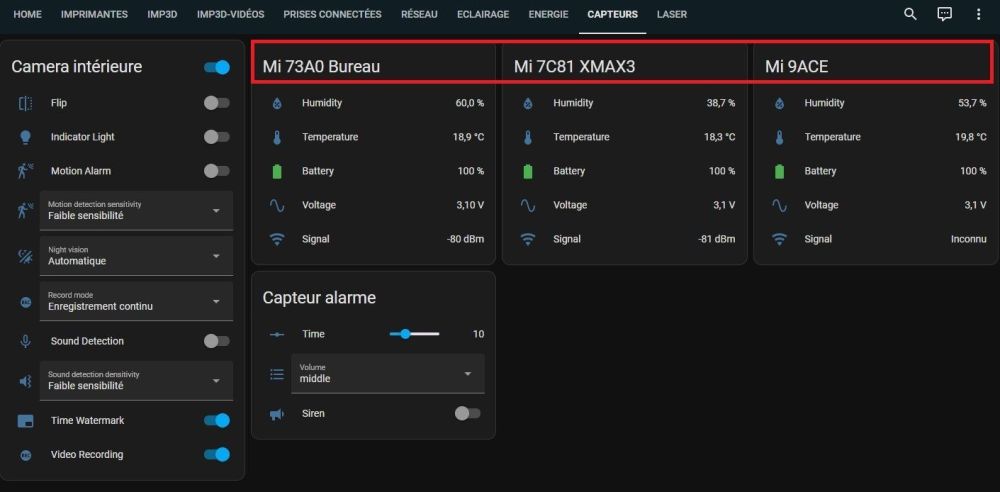Click the Volume list icon
The height and width of the screenshot is (492, 1000).
[277, 374]
